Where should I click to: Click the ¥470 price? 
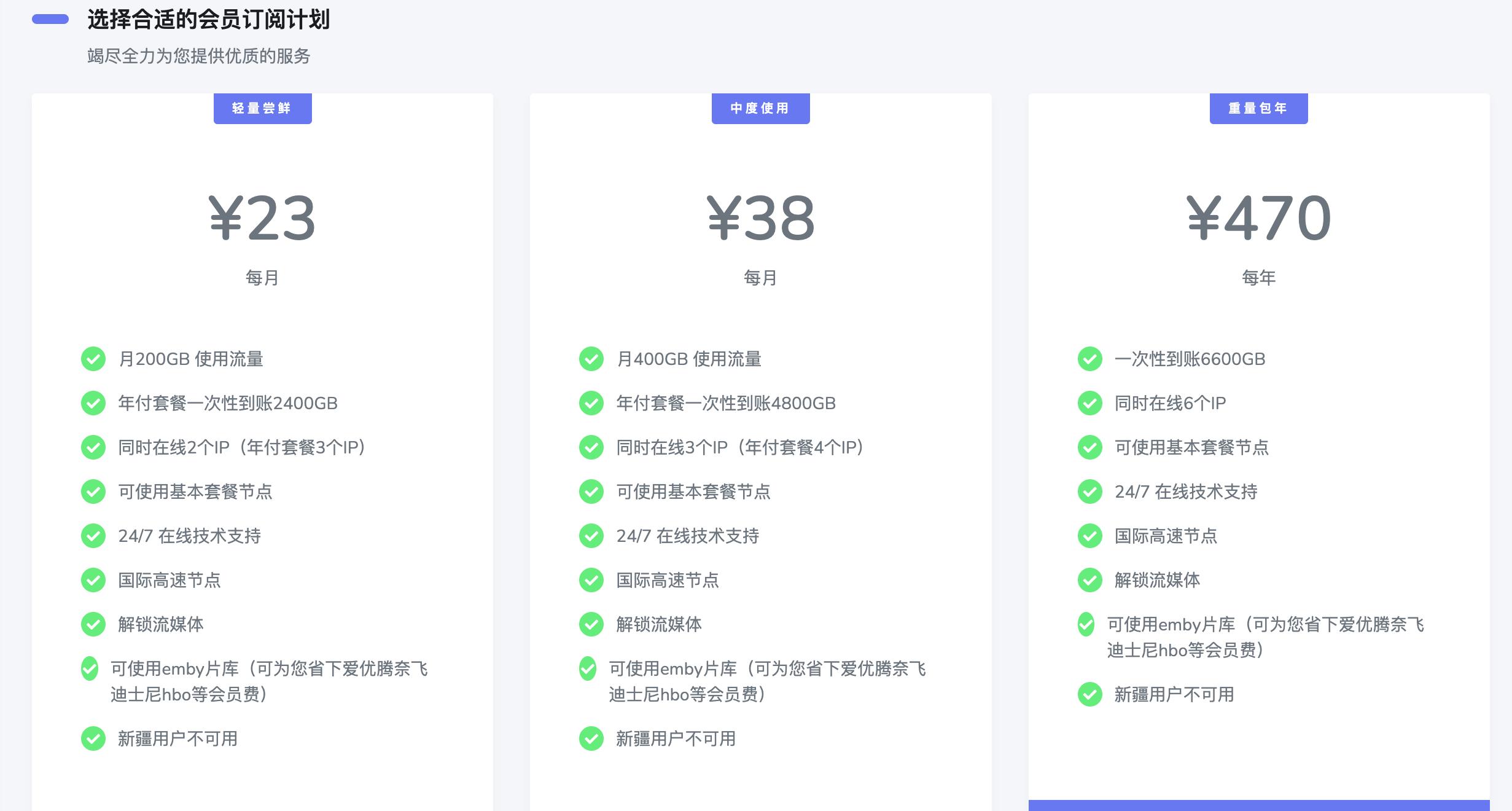pyautogui.click(x=1259, y=218)
